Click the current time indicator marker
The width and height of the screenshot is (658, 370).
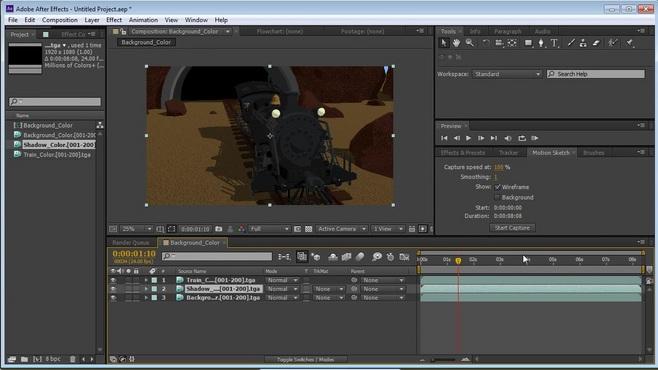(x=458, y=261)
